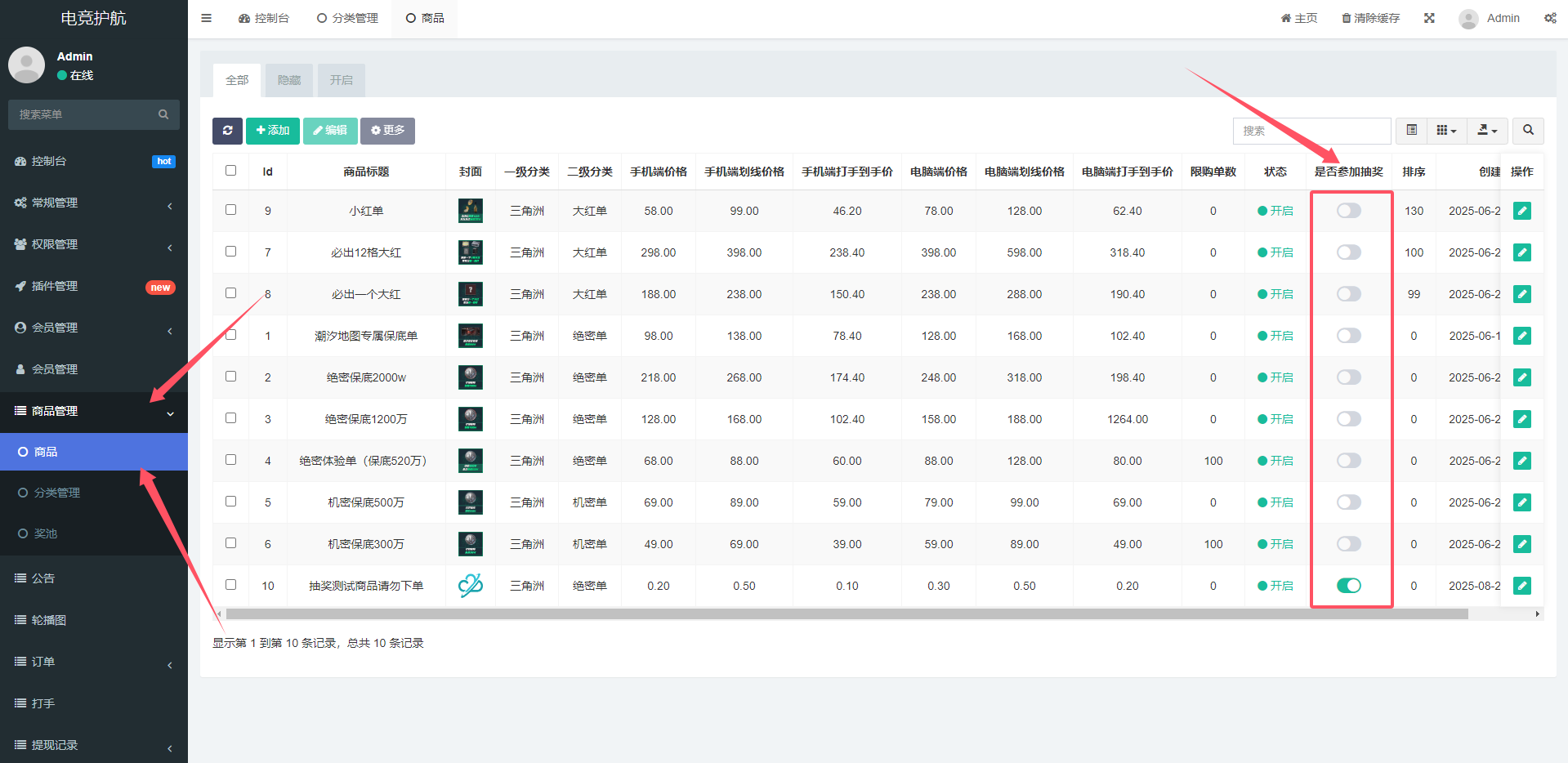Check the select-all checkbox in table header

(230, 171)
